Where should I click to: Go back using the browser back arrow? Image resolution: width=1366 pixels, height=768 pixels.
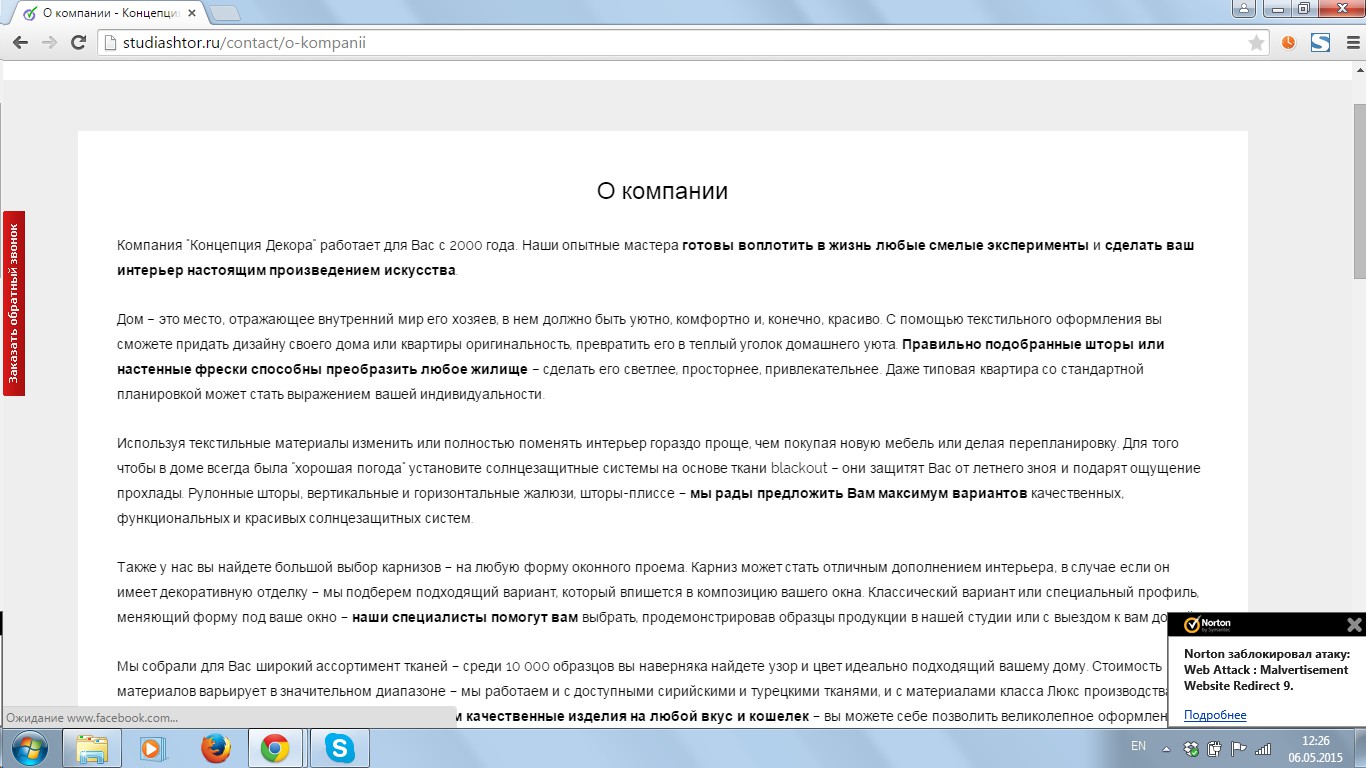pos(20,43)
